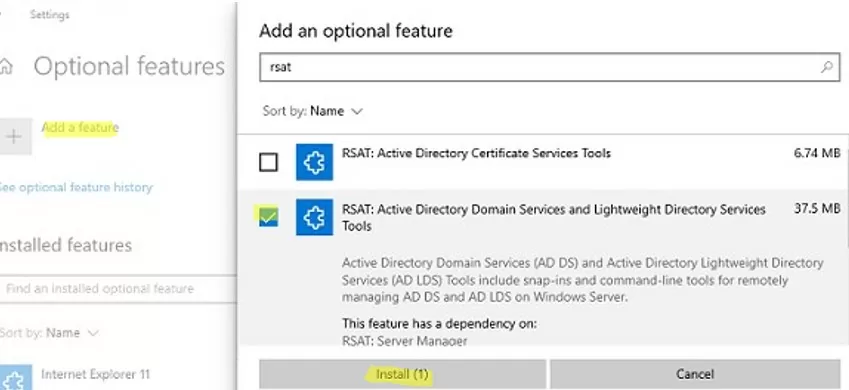
Task: Click This feature has a dependency on label
Action: [x=440, y=324]
